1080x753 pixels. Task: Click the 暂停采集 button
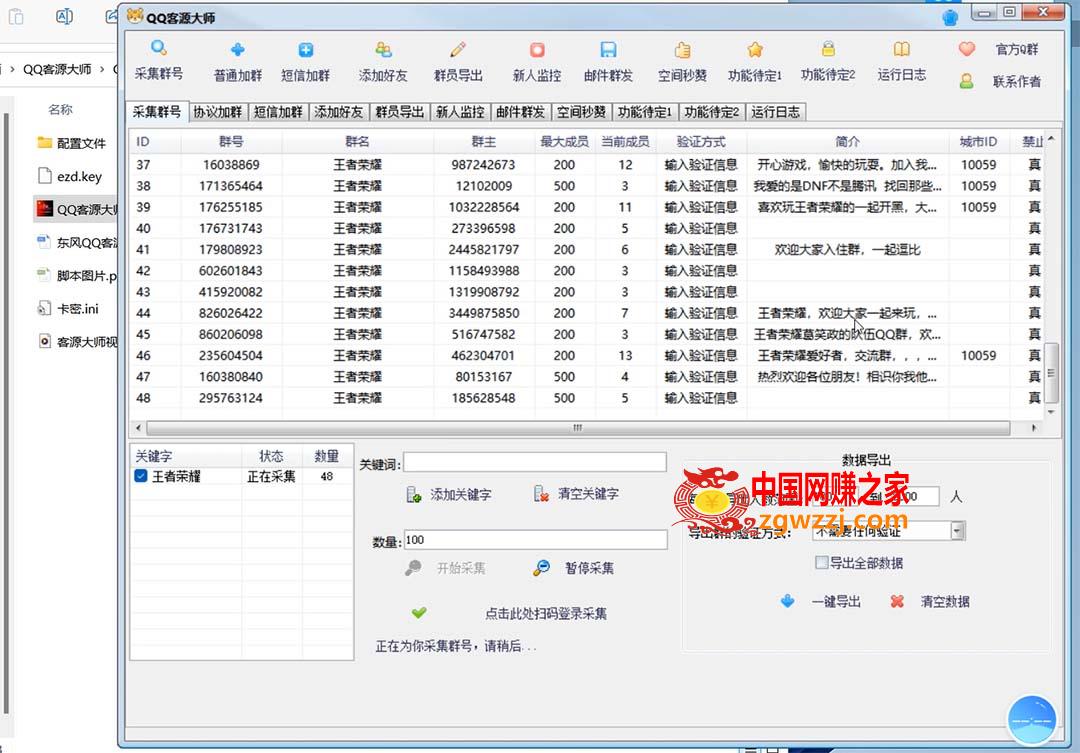coord(574,568)
